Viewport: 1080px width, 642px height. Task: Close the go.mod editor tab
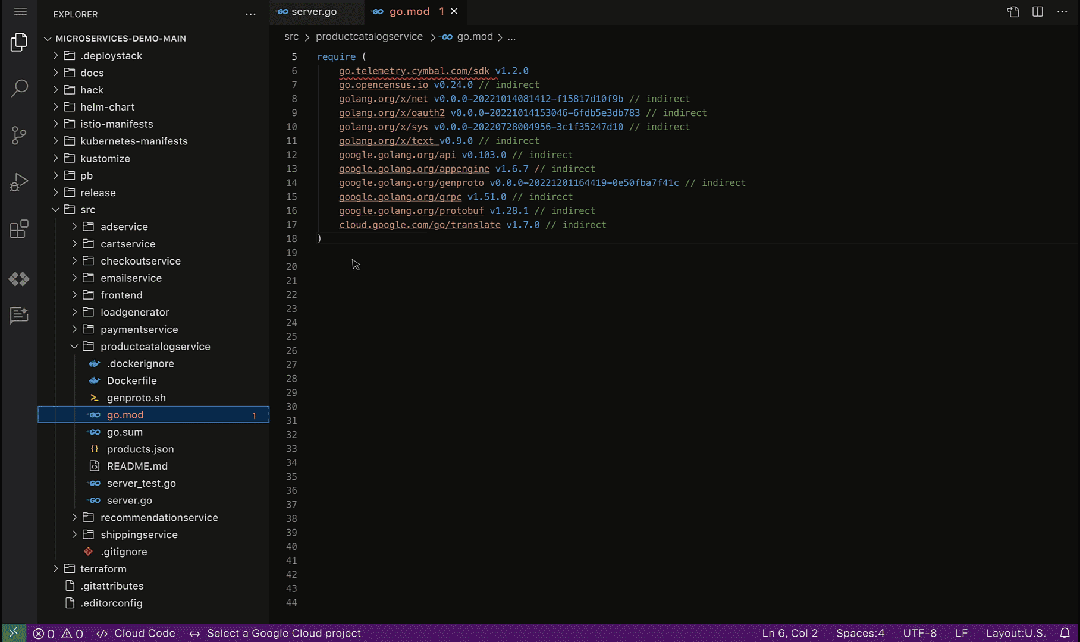click(454, 12)
